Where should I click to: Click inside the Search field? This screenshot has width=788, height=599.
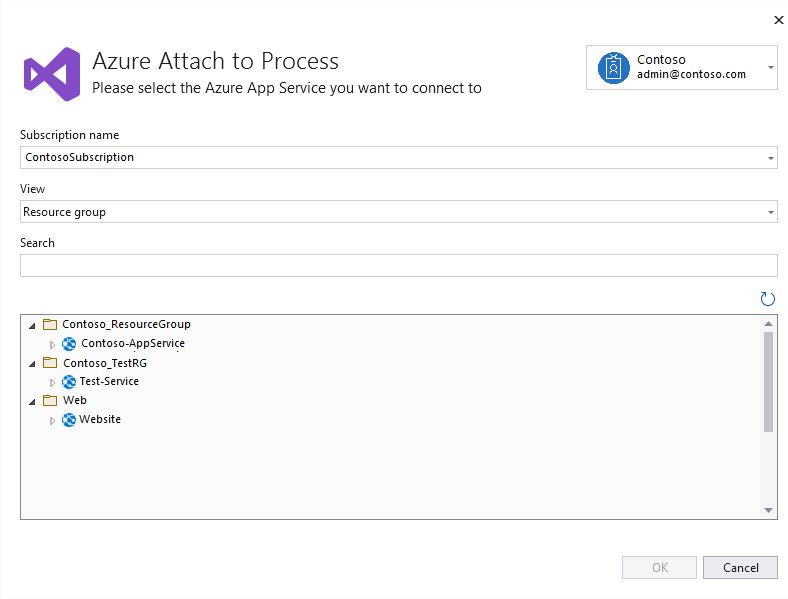399,265
